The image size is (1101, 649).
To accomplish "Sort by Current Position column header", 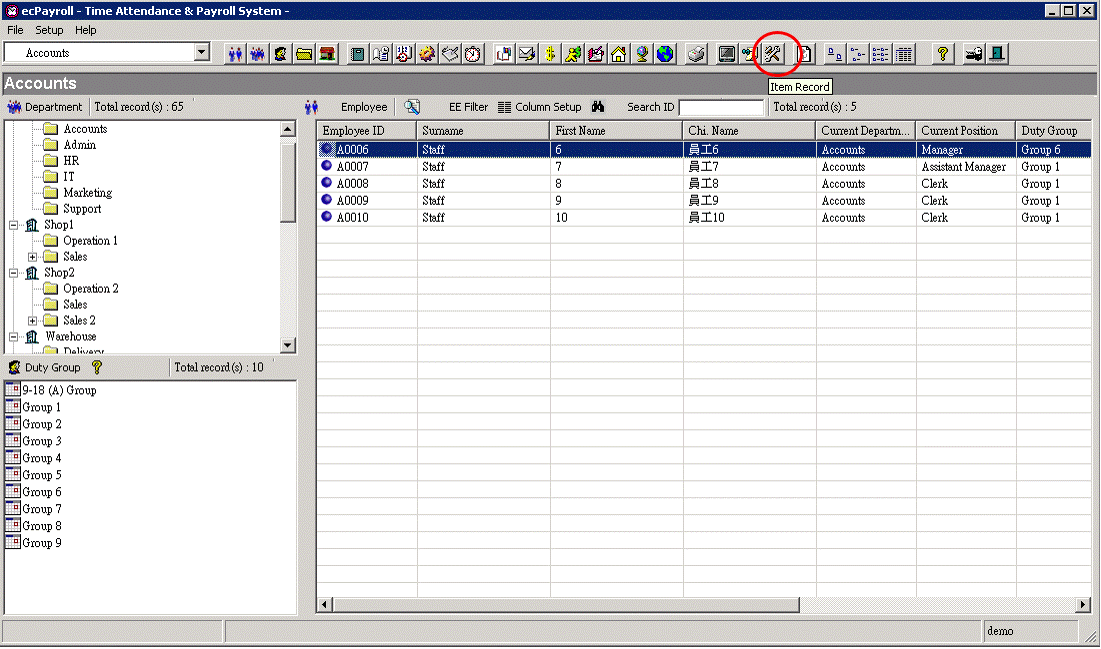I will coord(965,131).
